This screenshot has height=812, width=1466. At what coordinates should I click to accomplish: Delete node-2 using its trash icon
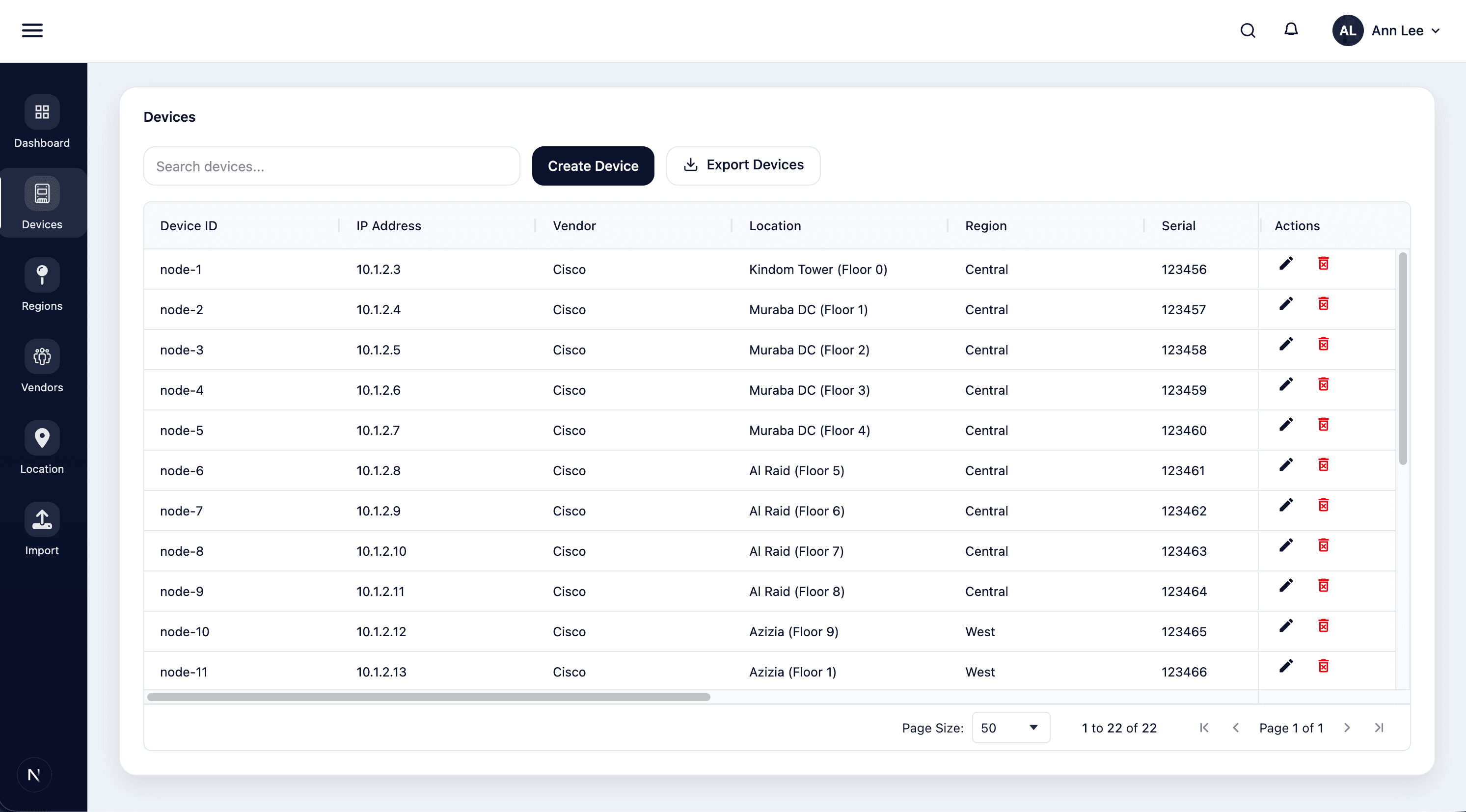tap(1323, 303)
